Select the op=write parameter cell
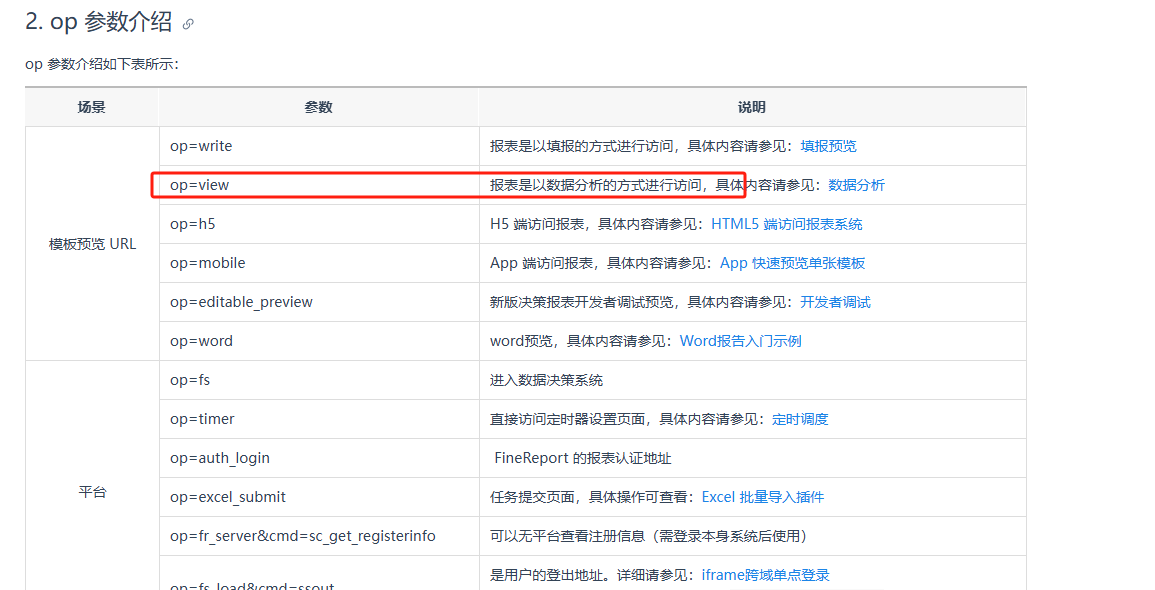Viewport: 1155px width, 590px height. [319, 146]
